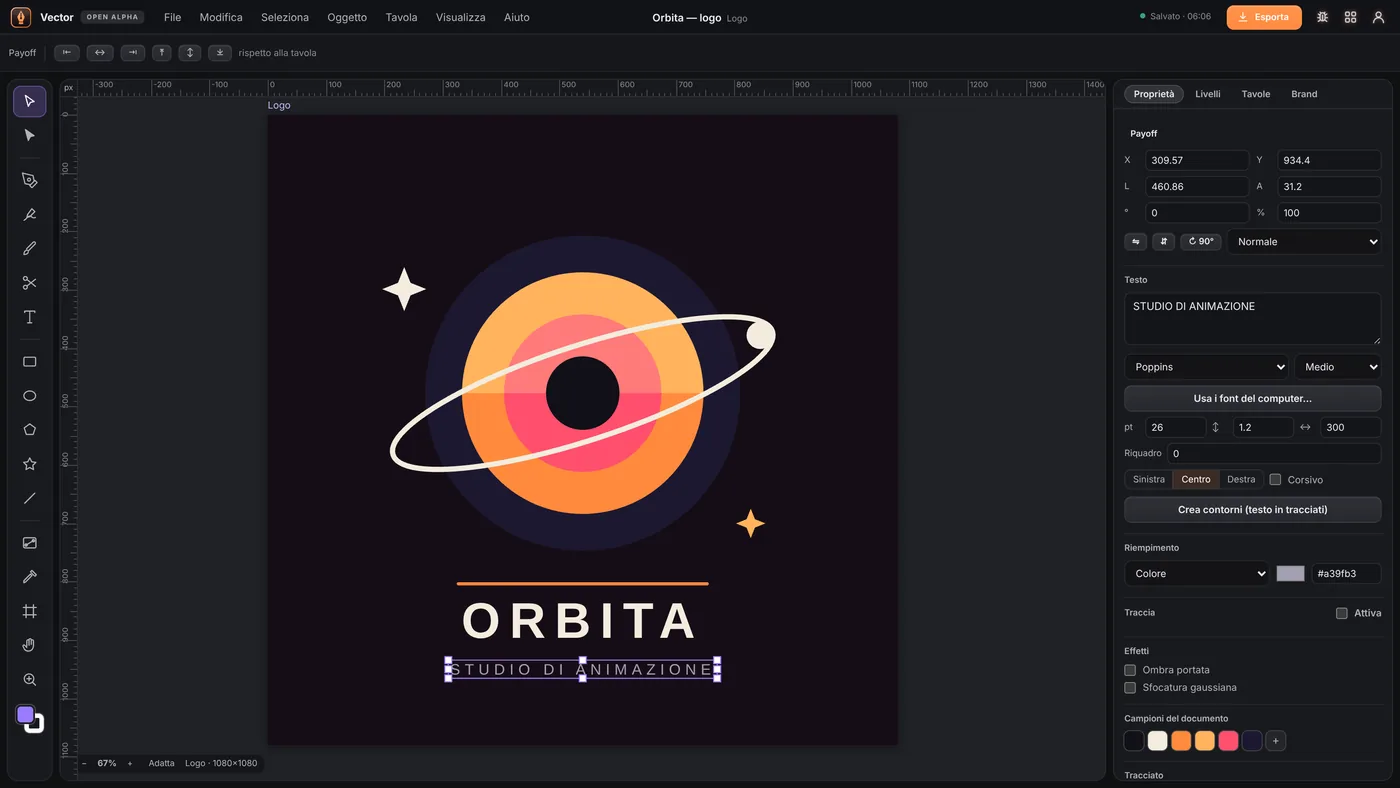Activate the Zoom magnifier tool

point(30,679)
